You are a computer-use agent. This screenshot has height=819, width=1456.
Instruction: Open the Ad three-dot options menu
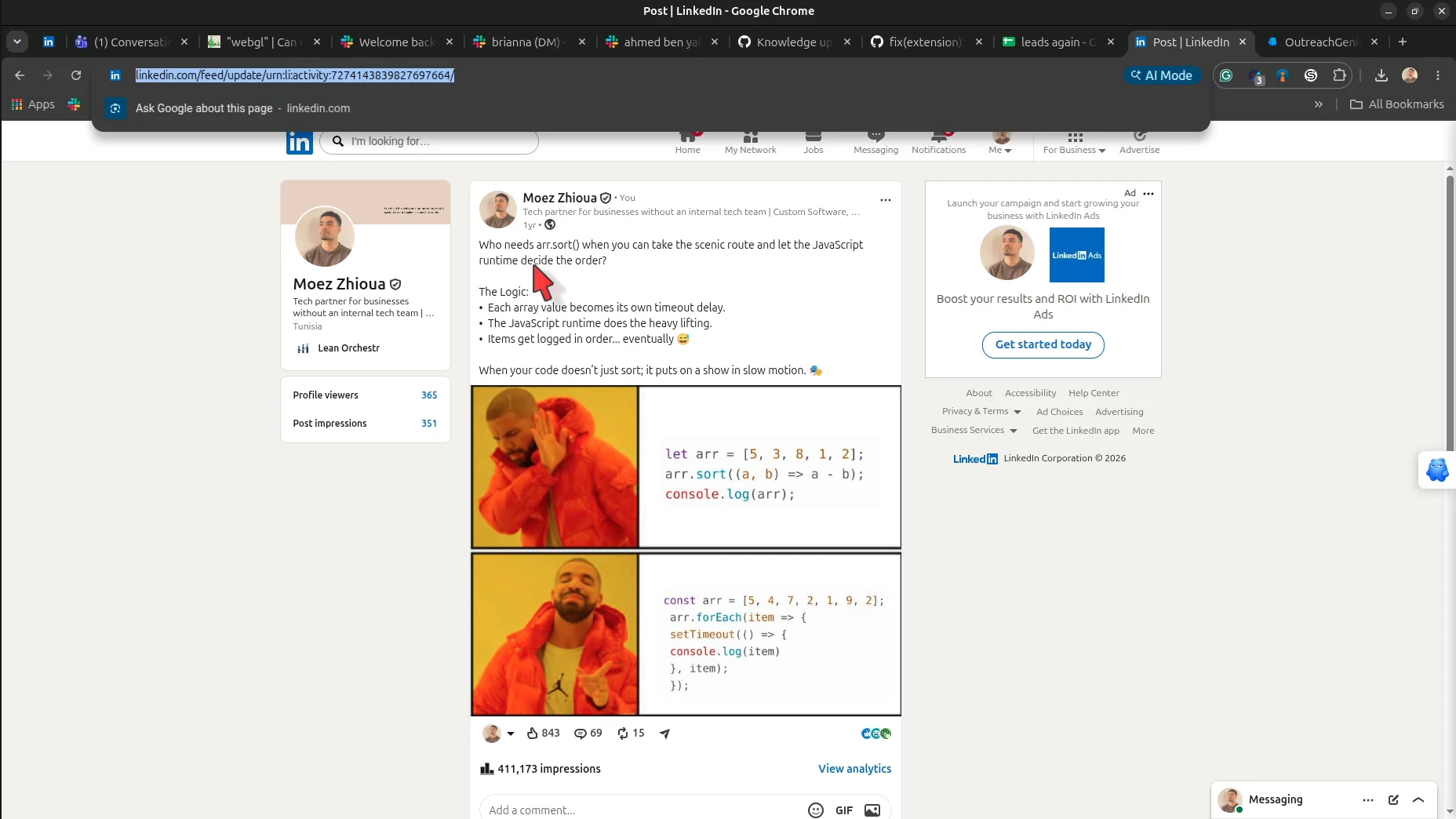pyautogui.click(x=1148, y=193)
